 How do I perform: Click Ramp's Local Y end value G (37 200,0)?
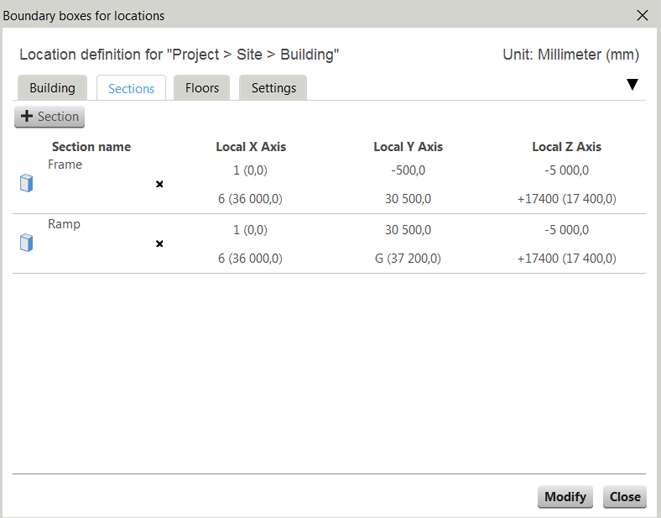(x=408, y=258)
